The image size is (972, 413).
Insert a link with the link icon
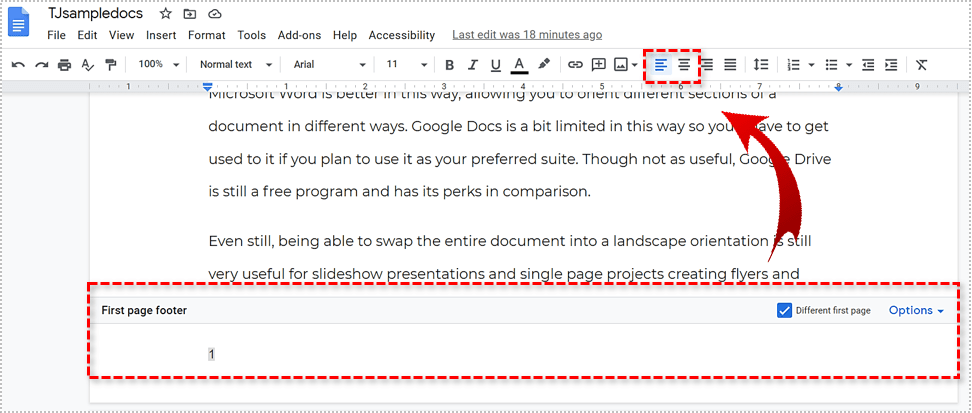(x=575, y=65)
